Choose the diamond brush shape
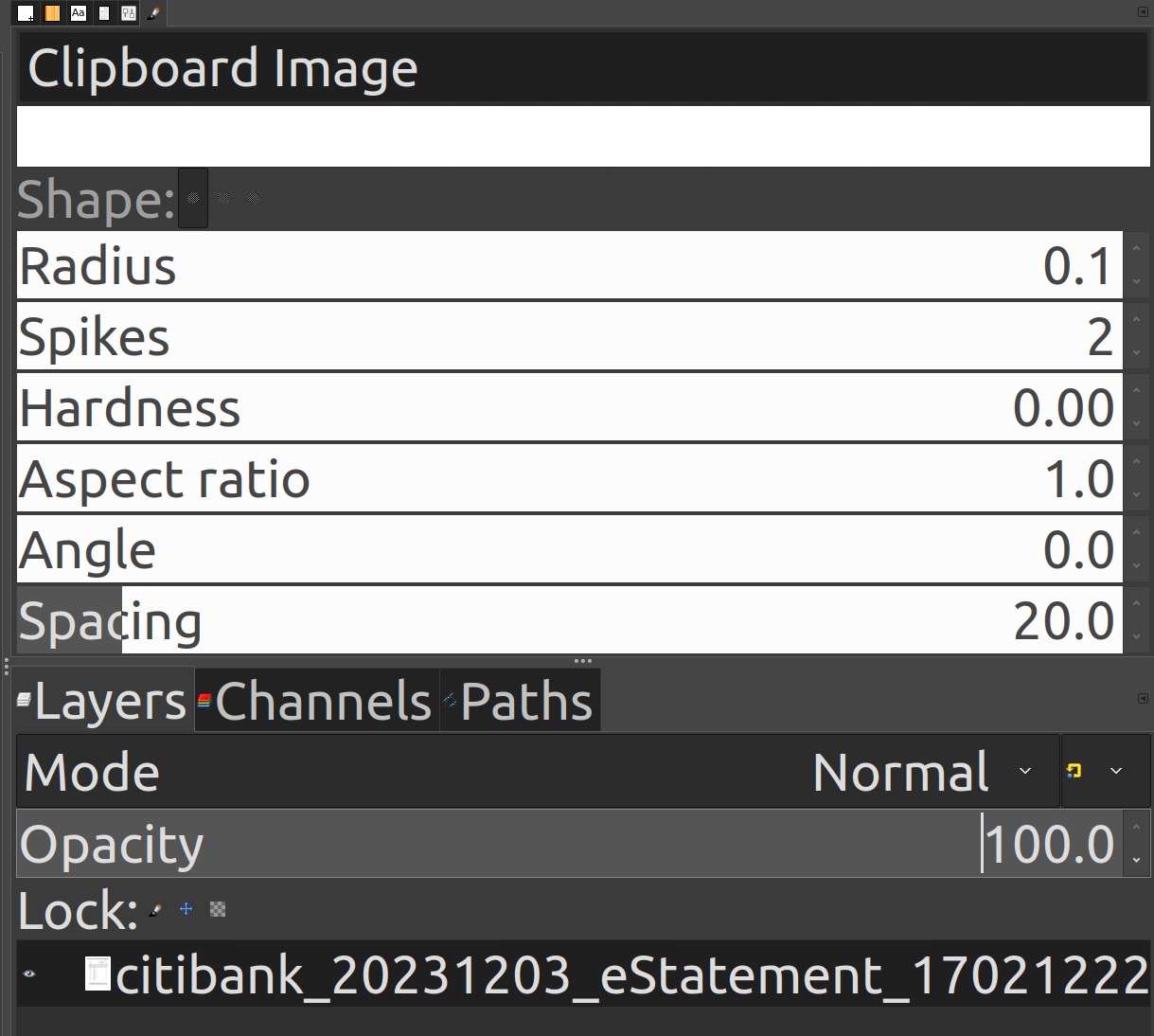1154x1036 pixels. (254, 199)
